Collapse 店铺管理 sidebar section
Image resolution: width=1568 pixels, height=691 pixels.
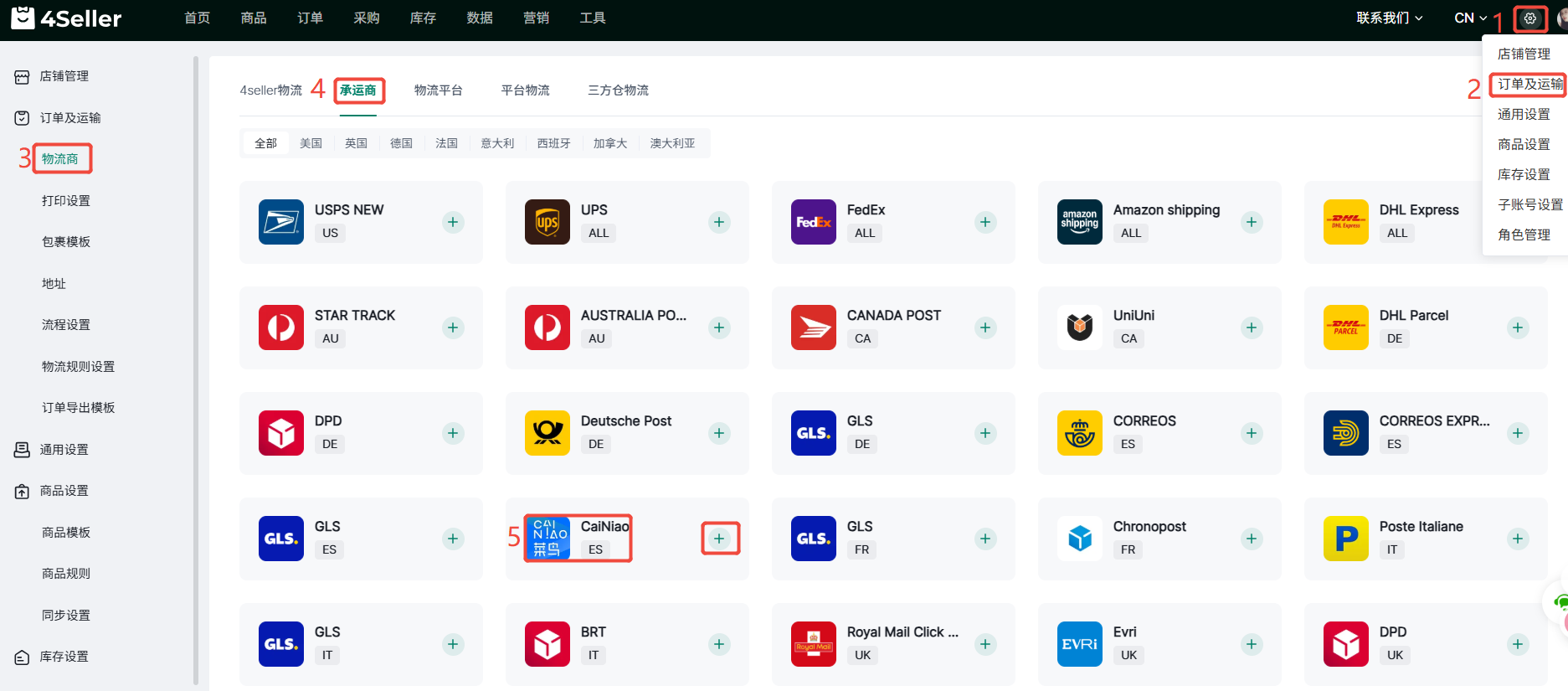pyautogui.click(x=64, y=76)
